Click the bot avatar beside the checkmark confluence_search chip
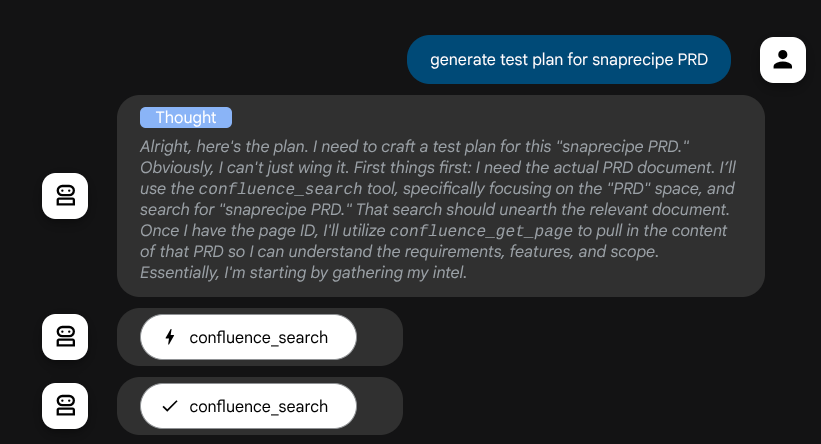Viewport: 821px width, 444px height. point(65,406)
